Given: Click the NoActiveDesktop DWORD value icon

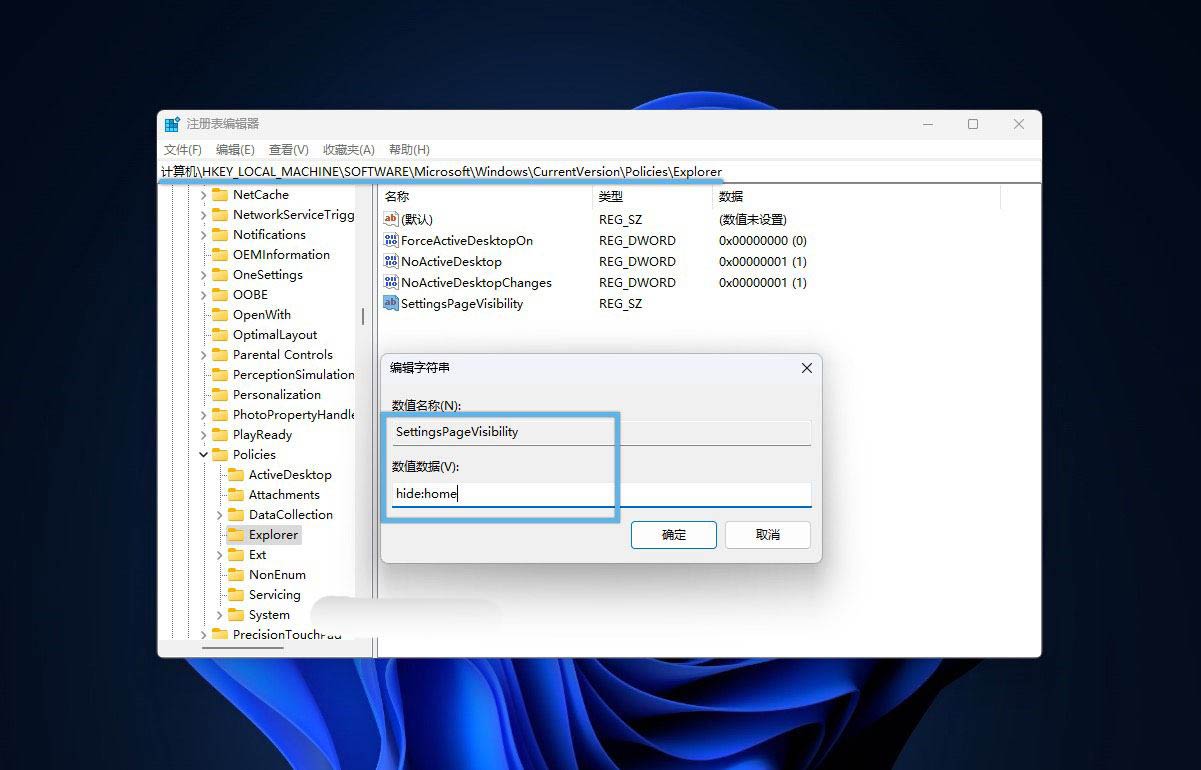Looking at the screenshot, I should [391, 262].
